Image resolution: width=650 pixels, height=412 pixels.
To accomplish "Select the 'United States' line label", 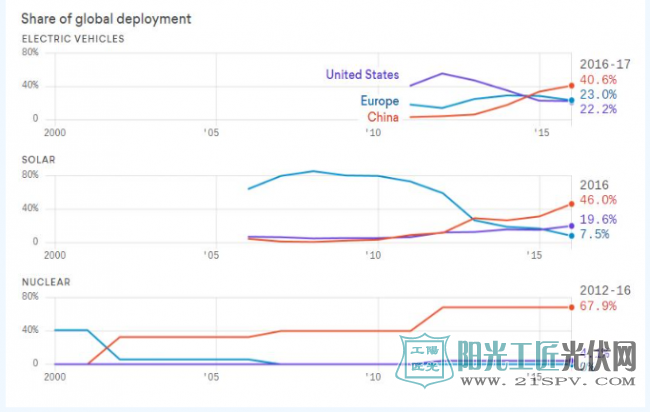I will [362, 74].
